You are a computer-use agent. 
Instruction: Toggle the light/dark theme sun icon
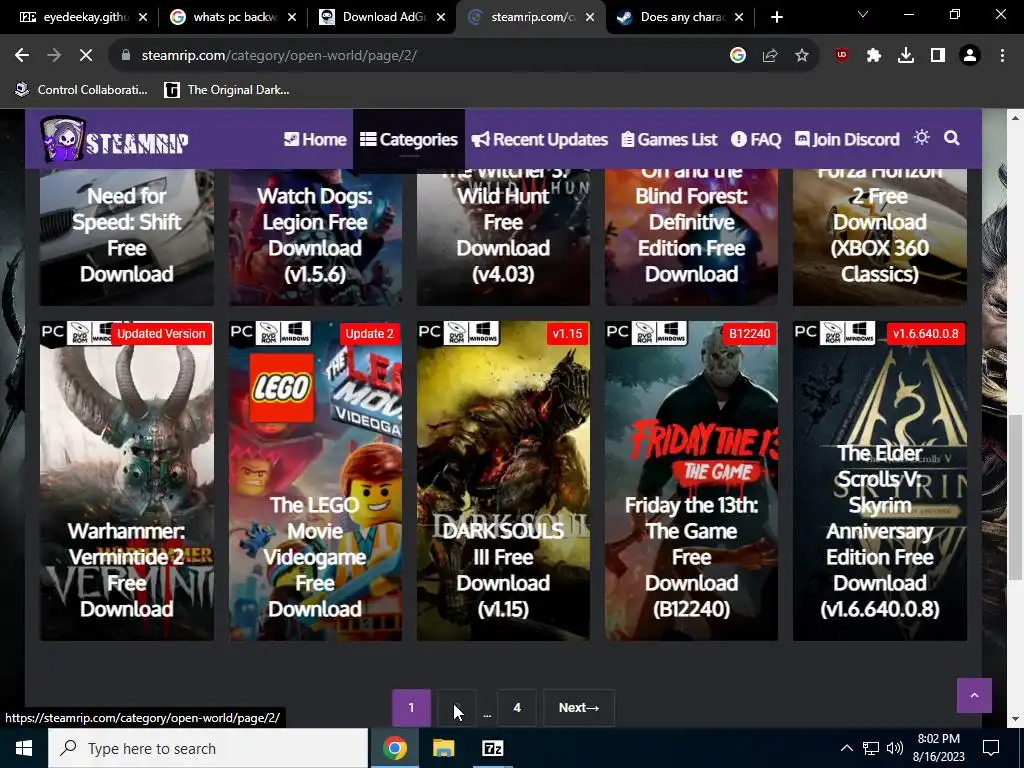click(921, 138)
